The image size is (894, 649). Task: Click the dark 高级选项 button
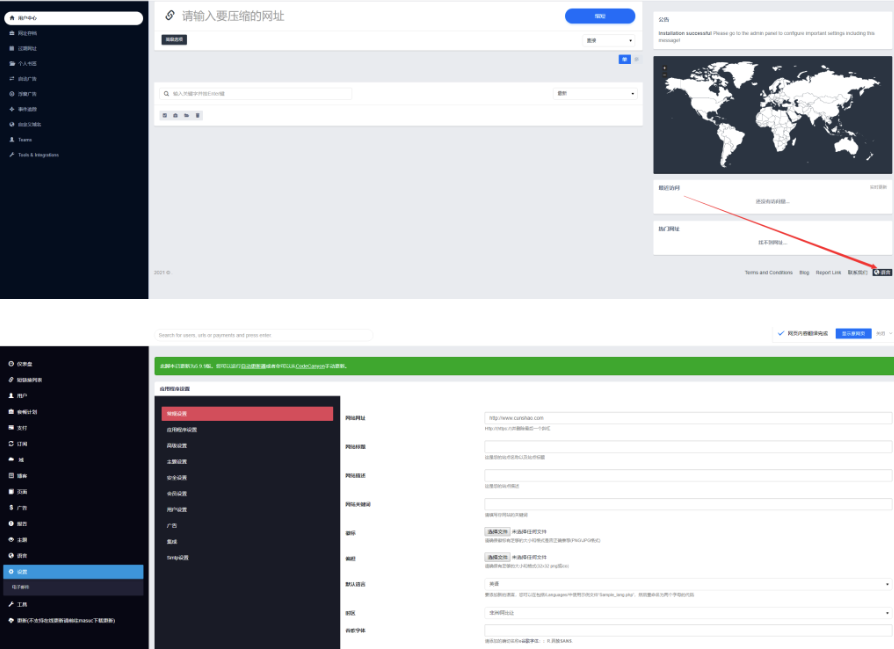click(174, 39)
